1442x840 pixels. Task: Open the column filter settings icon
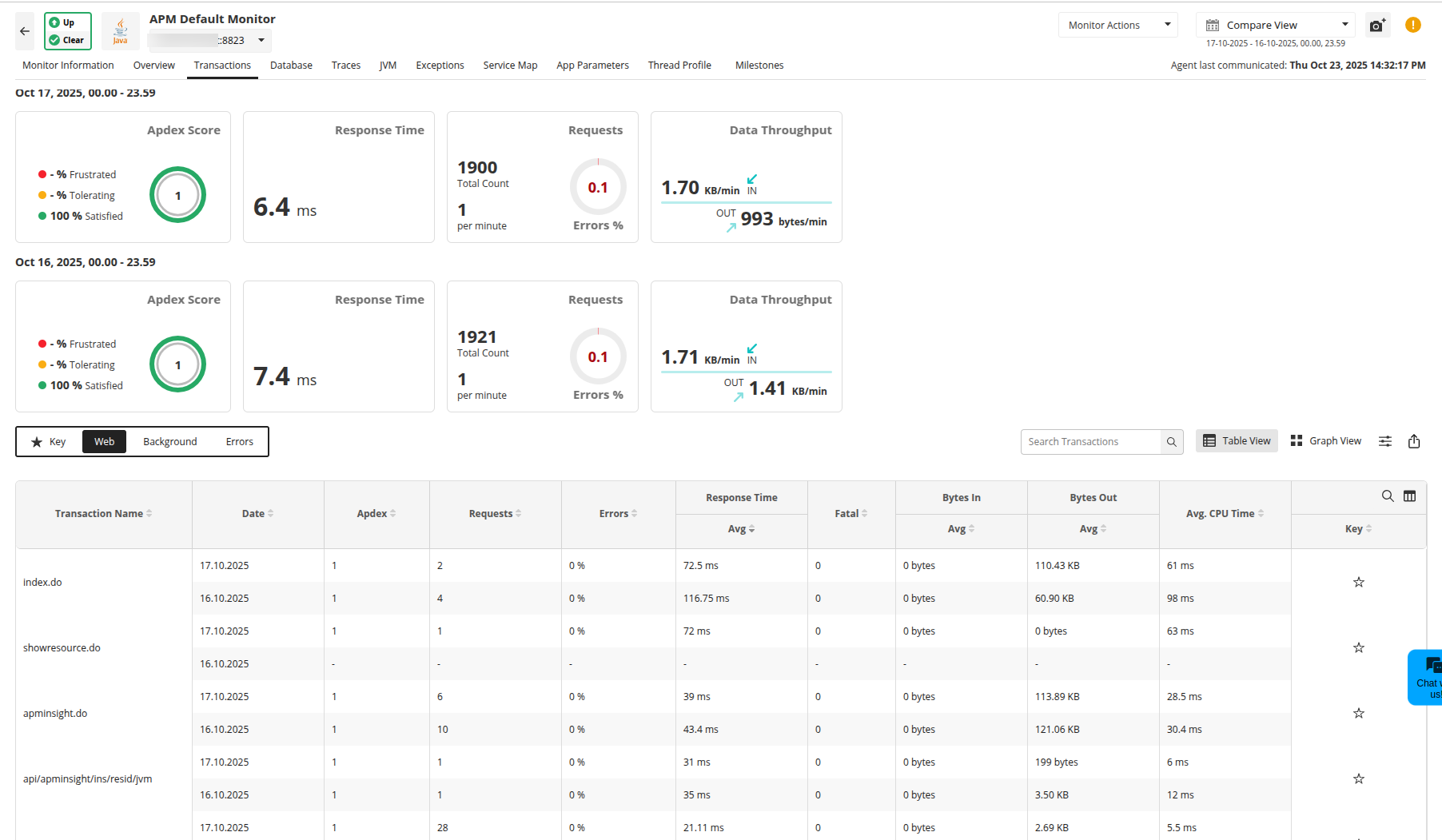(x=1385, y=441)
